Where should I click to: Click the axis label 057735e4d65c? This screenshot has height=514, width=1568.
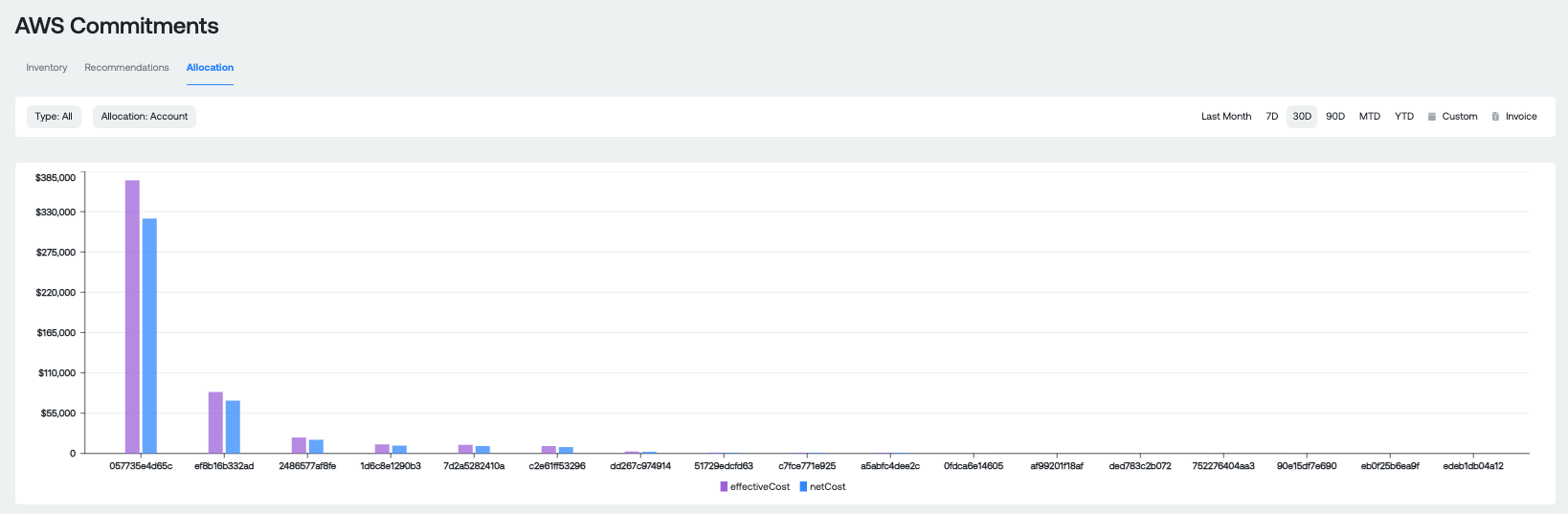point(141,466)
